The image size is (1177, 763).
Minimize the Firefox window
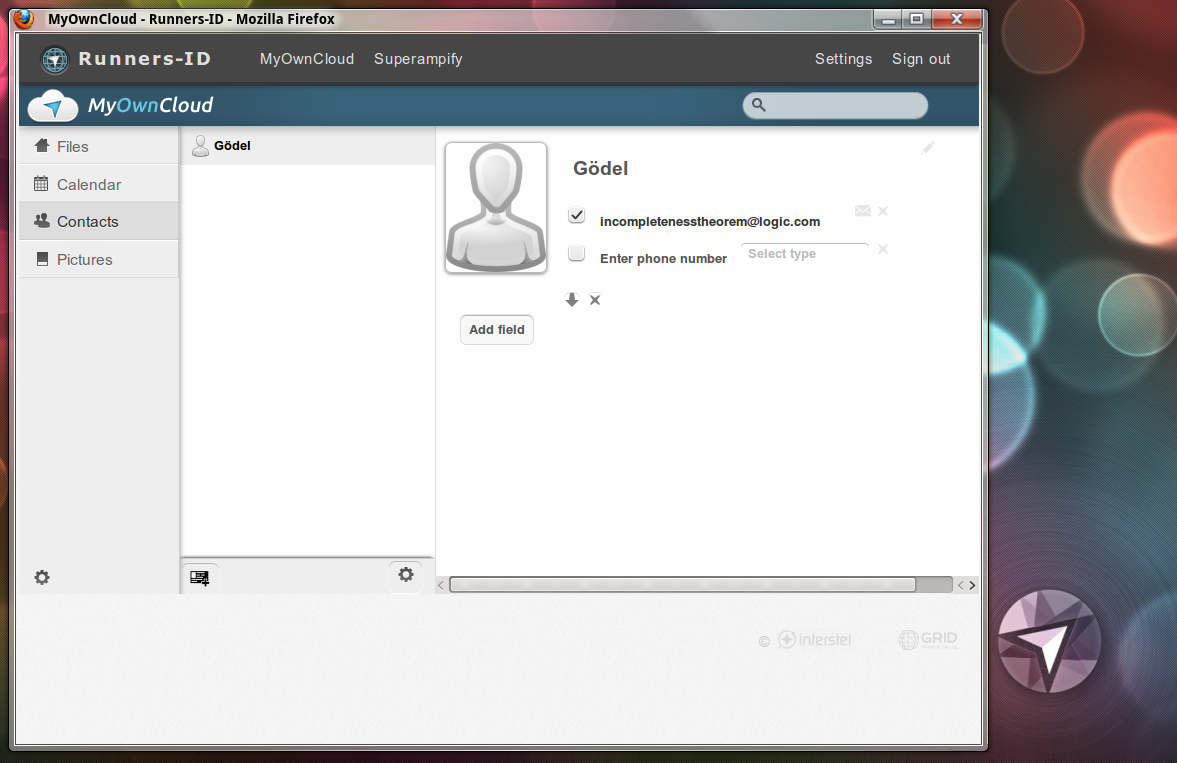click(x=889, y=20)
